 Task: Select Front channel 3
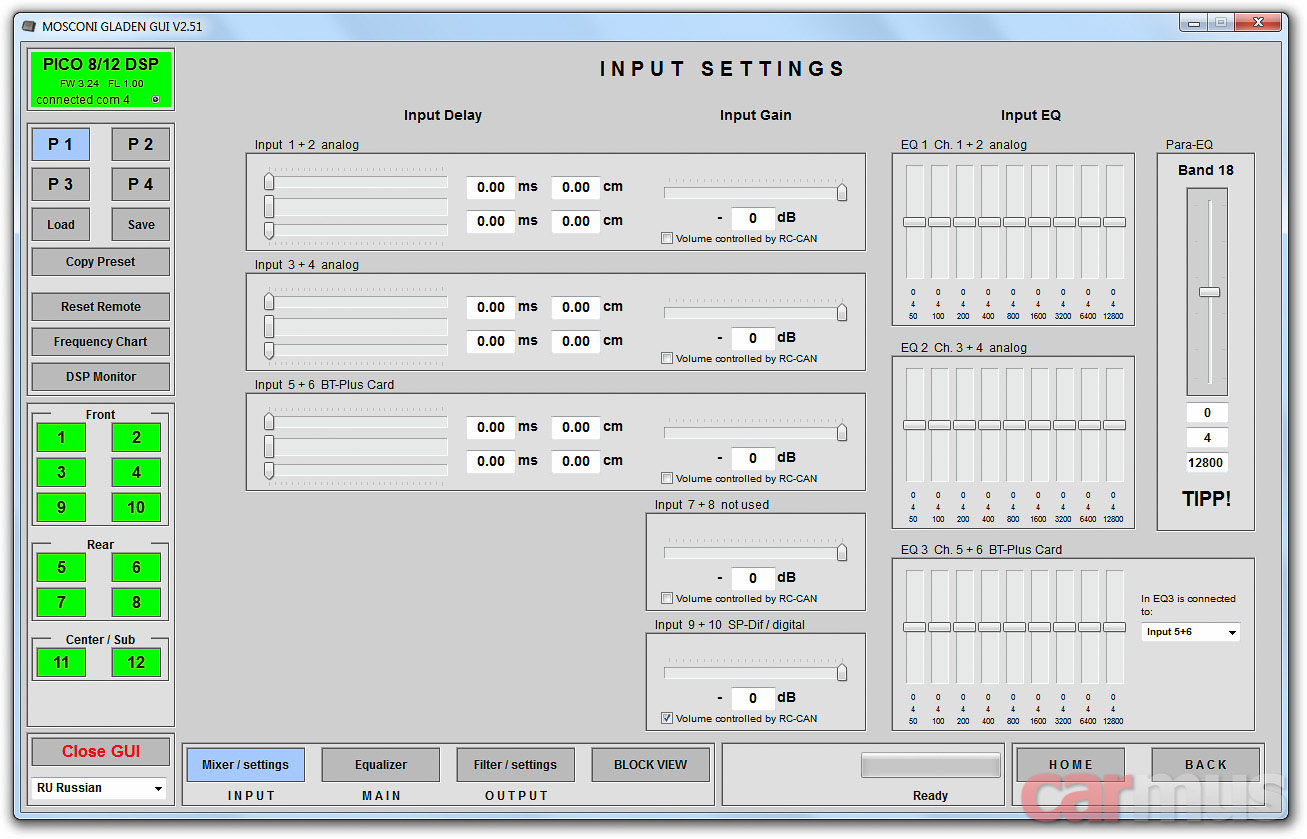pyautogui.click(x=61, y=472)
